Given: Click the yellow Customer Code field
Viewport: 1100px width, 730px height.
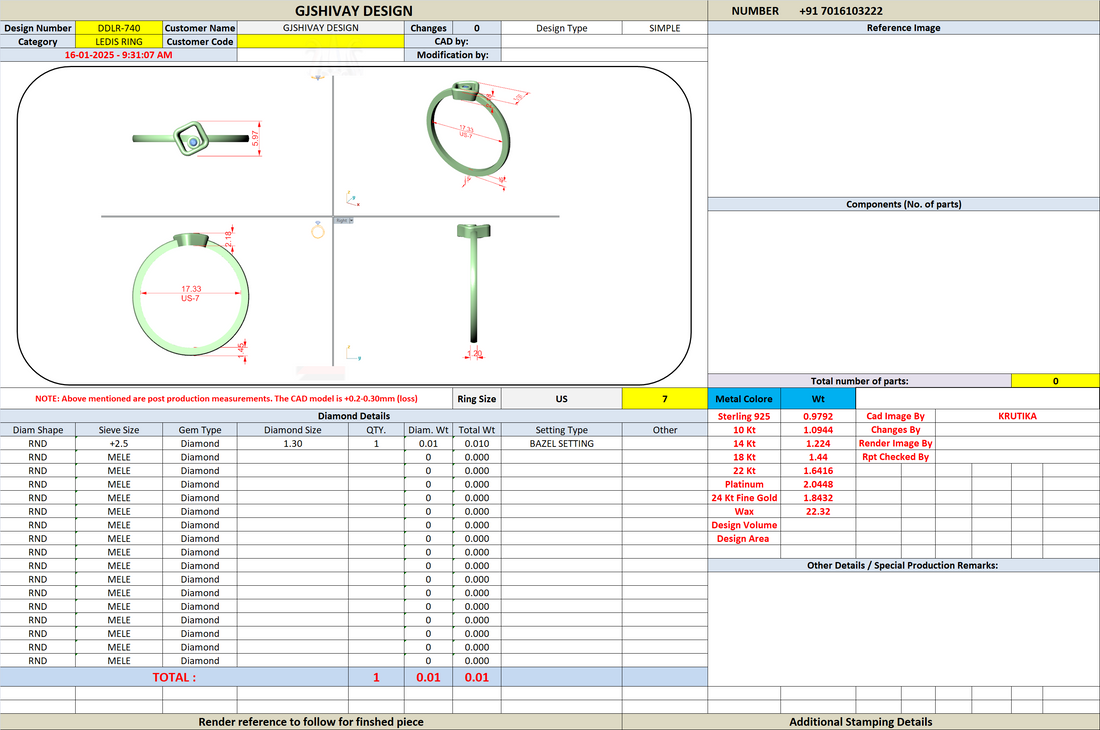Looking at the screenshot, I should pyautogui.click(x=321, y=41).
